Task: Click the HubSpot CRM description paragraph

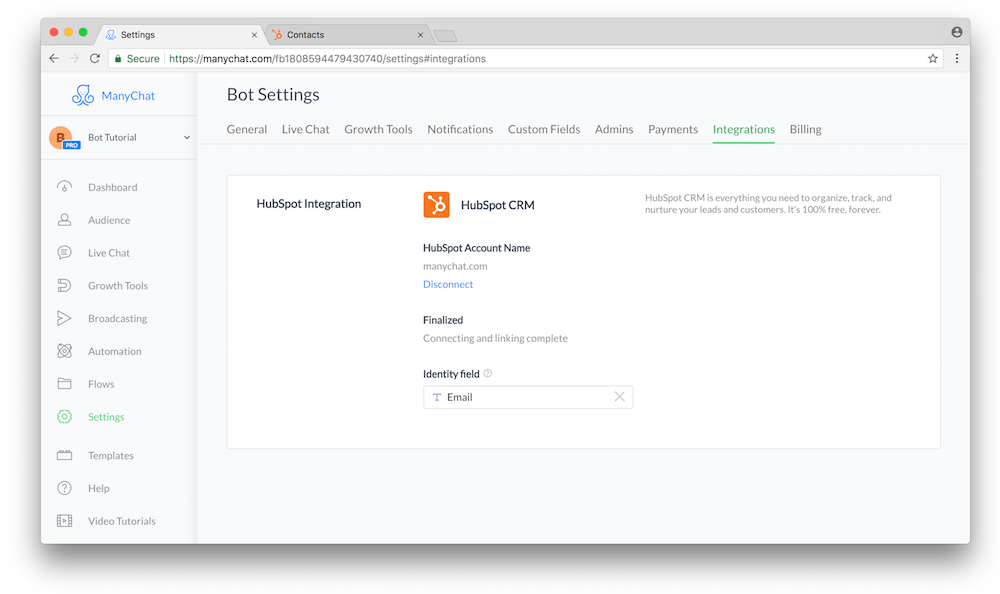Action: click(x=768, y=204)
